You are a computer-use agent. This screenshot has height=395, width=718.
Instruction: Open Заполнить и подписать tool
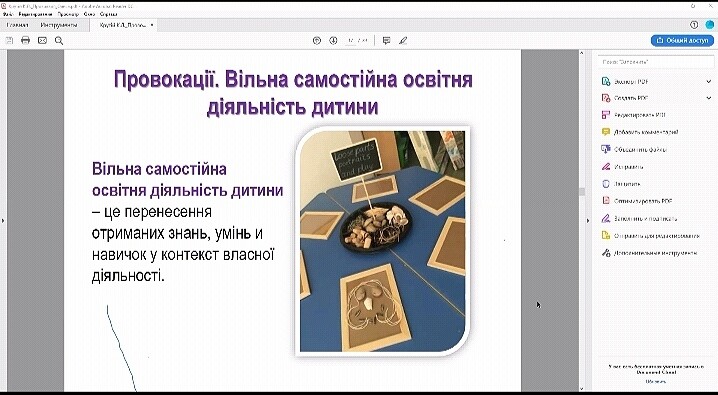tap(639, 218)
